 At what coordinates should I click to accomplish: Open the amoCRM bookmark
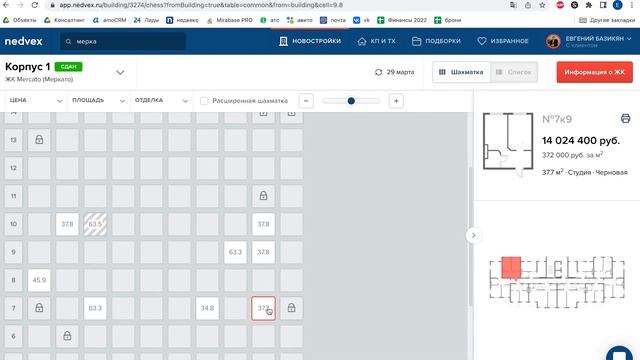point(109,20)
